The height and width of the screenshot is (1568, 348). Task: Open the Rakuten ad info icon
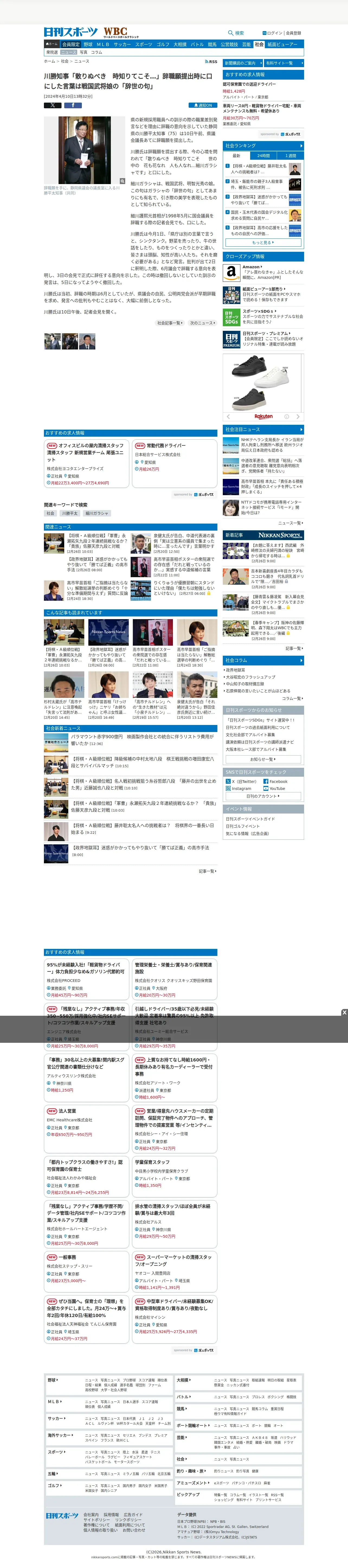[x=286, y=416]
